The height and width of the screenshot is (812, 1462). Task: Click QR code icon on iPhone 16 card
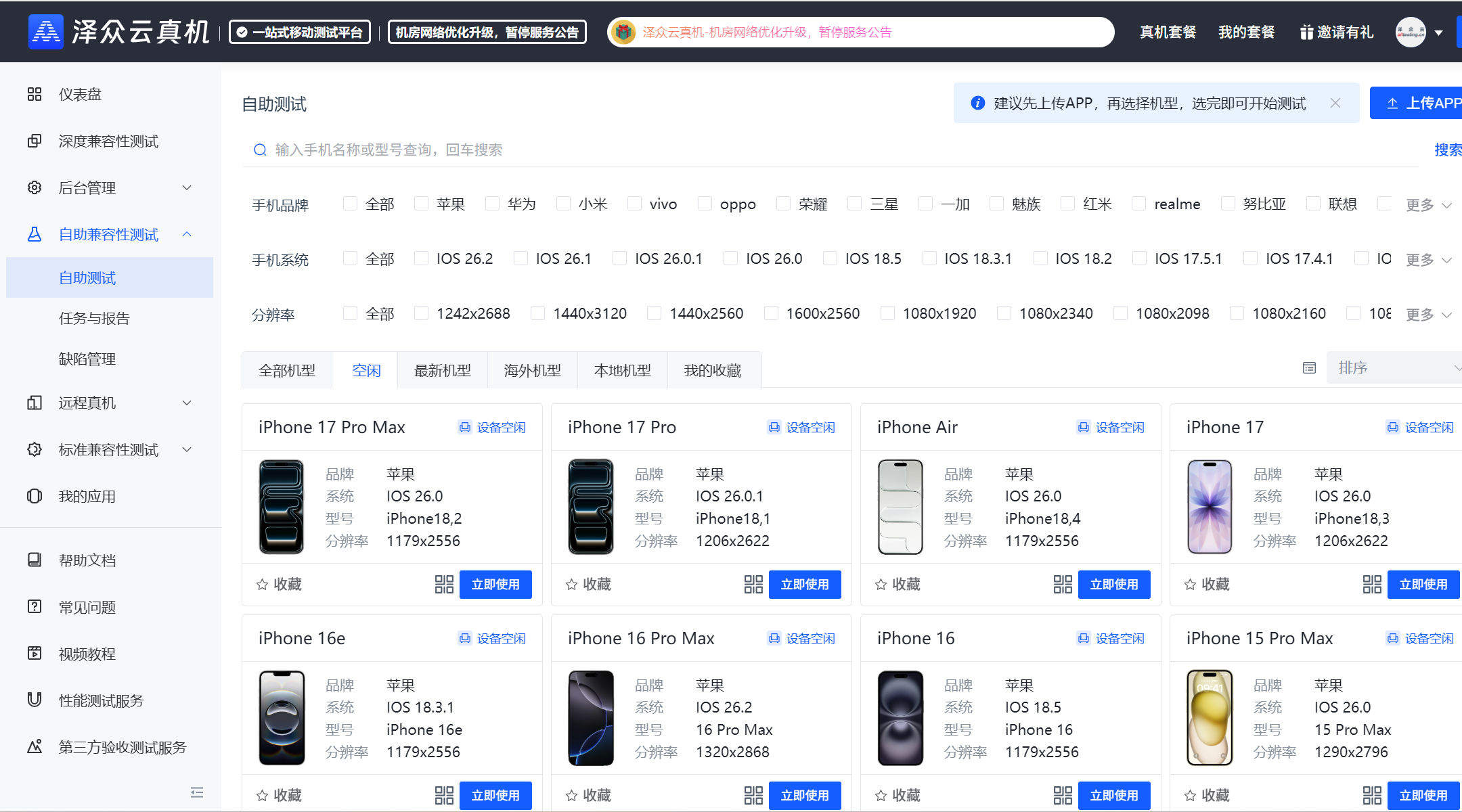(x=1063, y=795)
